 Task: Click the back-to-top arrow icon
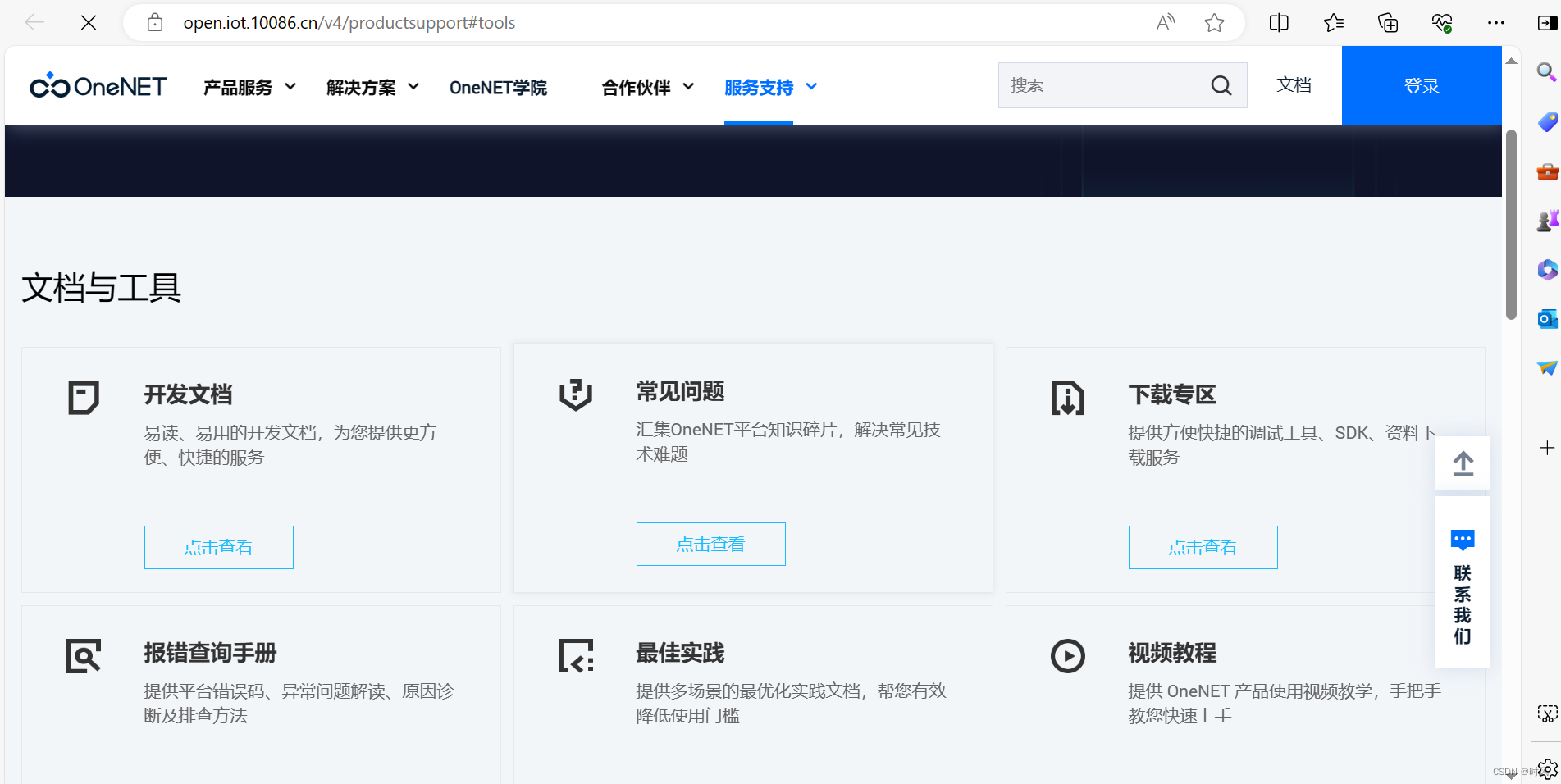[1463, 463]
